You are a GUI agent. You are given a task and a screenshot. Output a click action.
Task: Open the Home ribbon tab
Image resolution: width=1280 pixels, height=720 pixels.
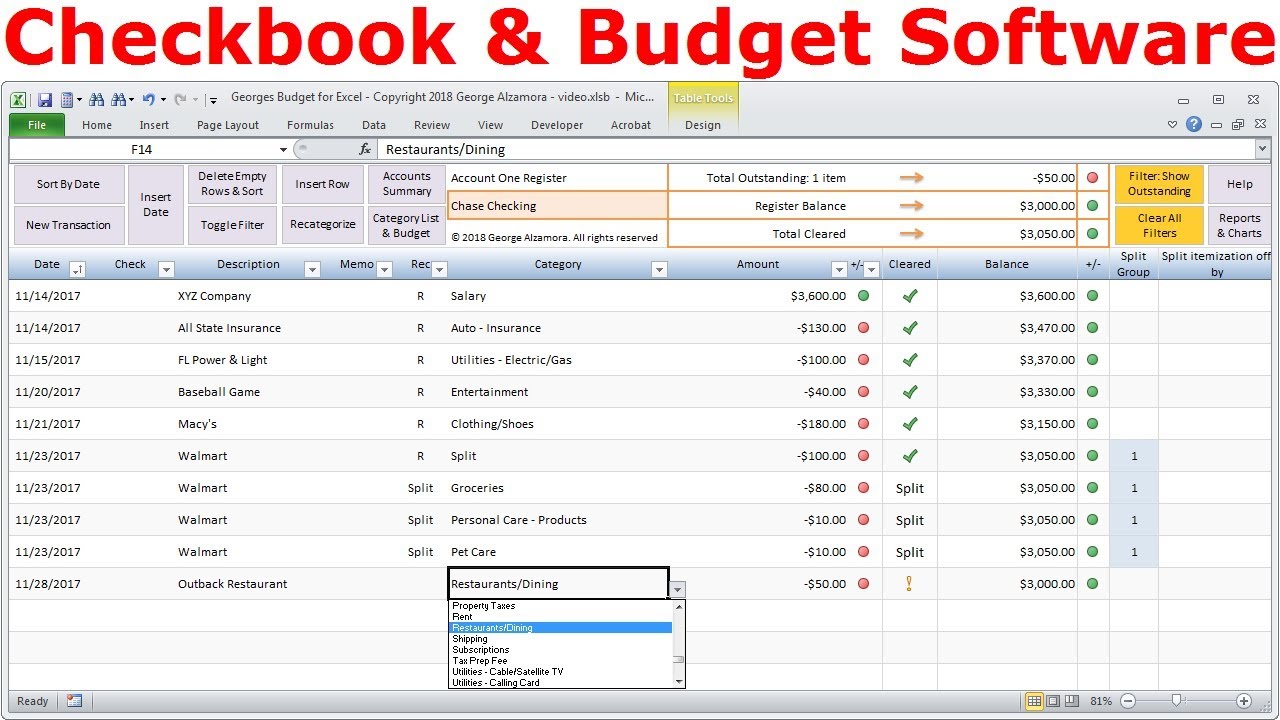point(97,125)
